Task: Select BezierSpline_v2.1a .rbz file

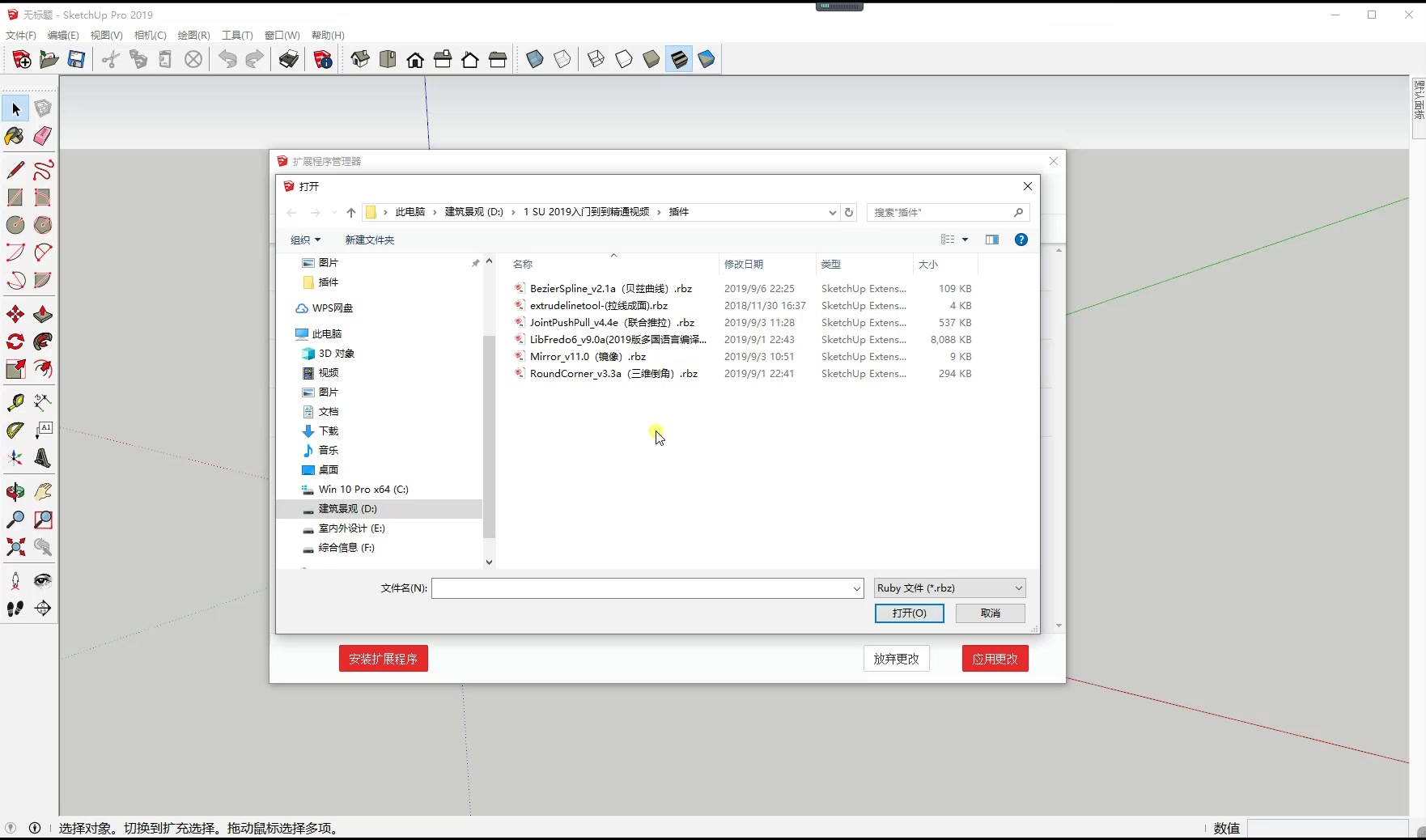Action: pos(611,288)
